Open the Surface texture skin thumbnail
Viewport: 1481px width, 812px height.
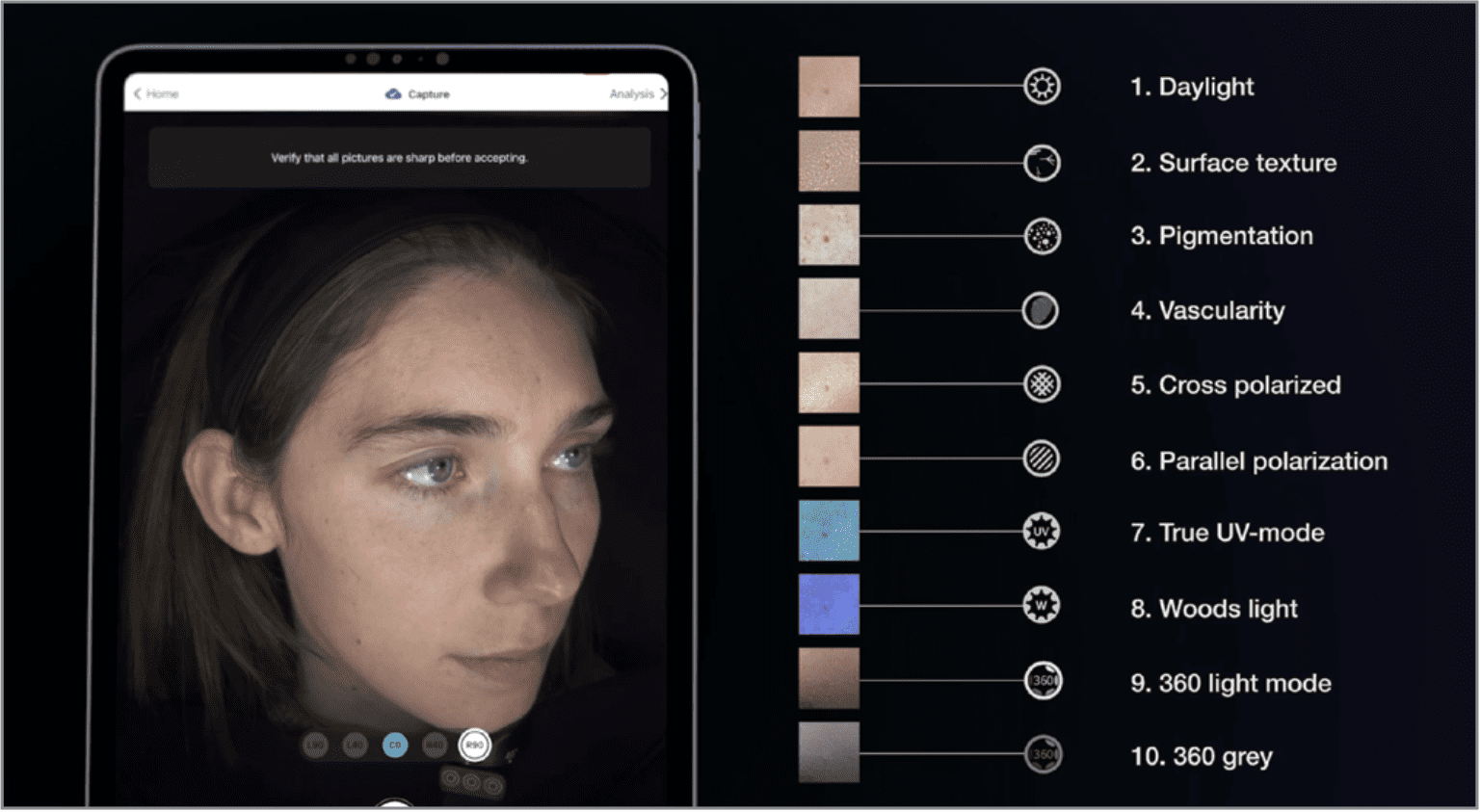(x=829, y=162)
